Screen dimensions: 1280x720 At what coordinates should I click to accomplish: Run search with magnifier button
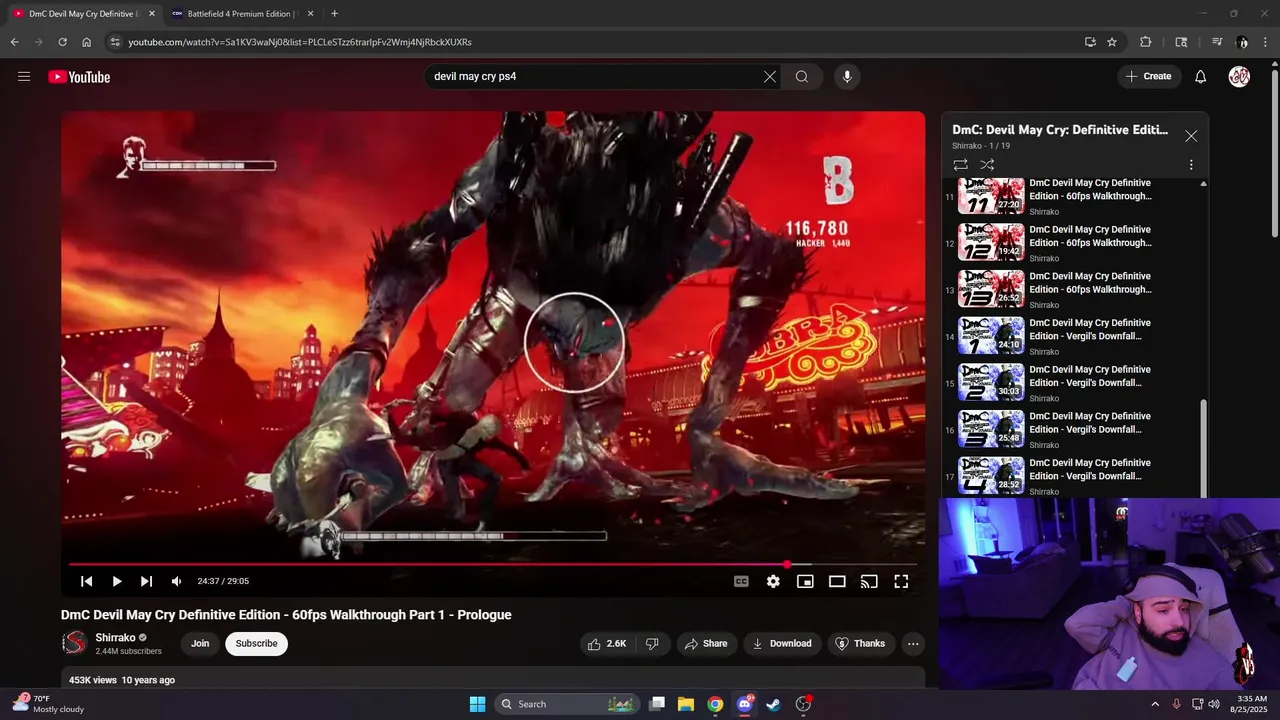click(x=802, y=76)
